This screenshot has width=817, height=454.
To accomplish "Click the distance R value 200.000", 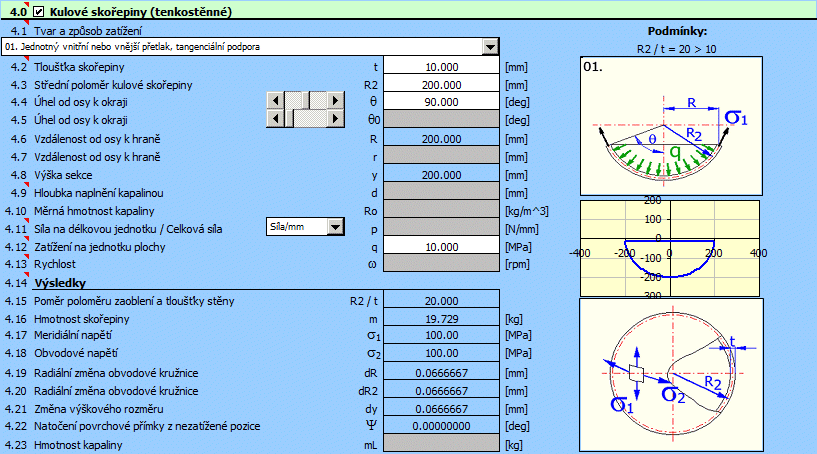I will (441, 139).
